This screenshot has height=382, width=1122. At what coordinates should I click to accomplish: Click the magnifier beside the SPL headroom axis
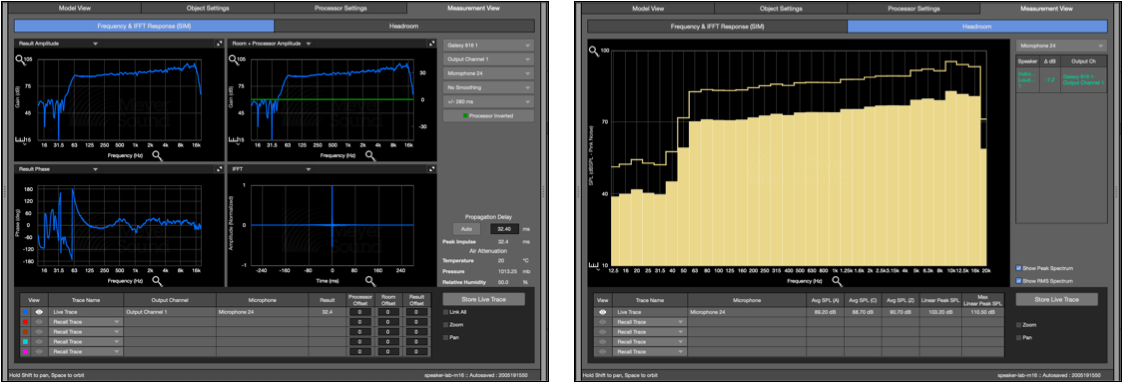coord(593,51)
